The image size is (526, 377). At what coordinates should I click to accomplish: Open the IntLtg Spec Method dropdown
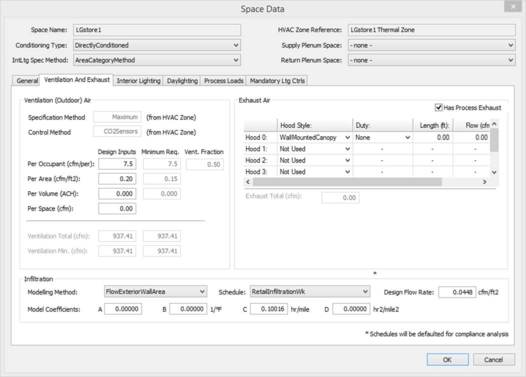[157, 60]
